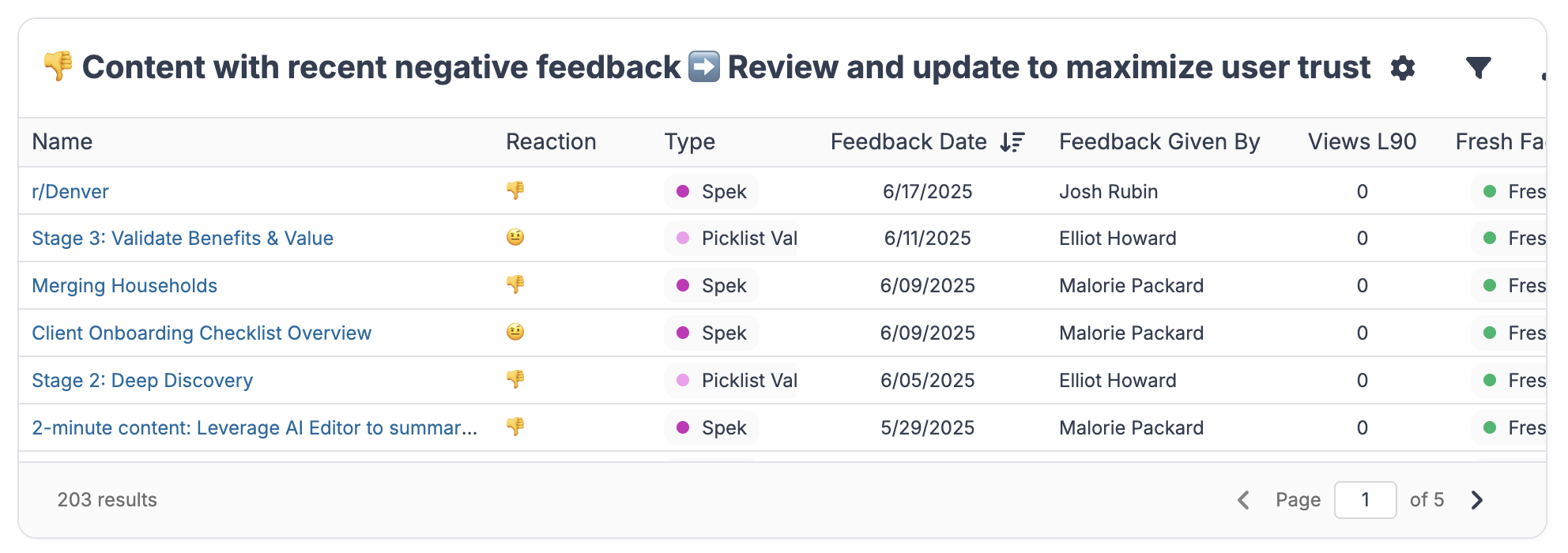The width and height of the screenshot is (1568, 553).
Task: Go to next page with right chevron
Action: click(1477, 500)
